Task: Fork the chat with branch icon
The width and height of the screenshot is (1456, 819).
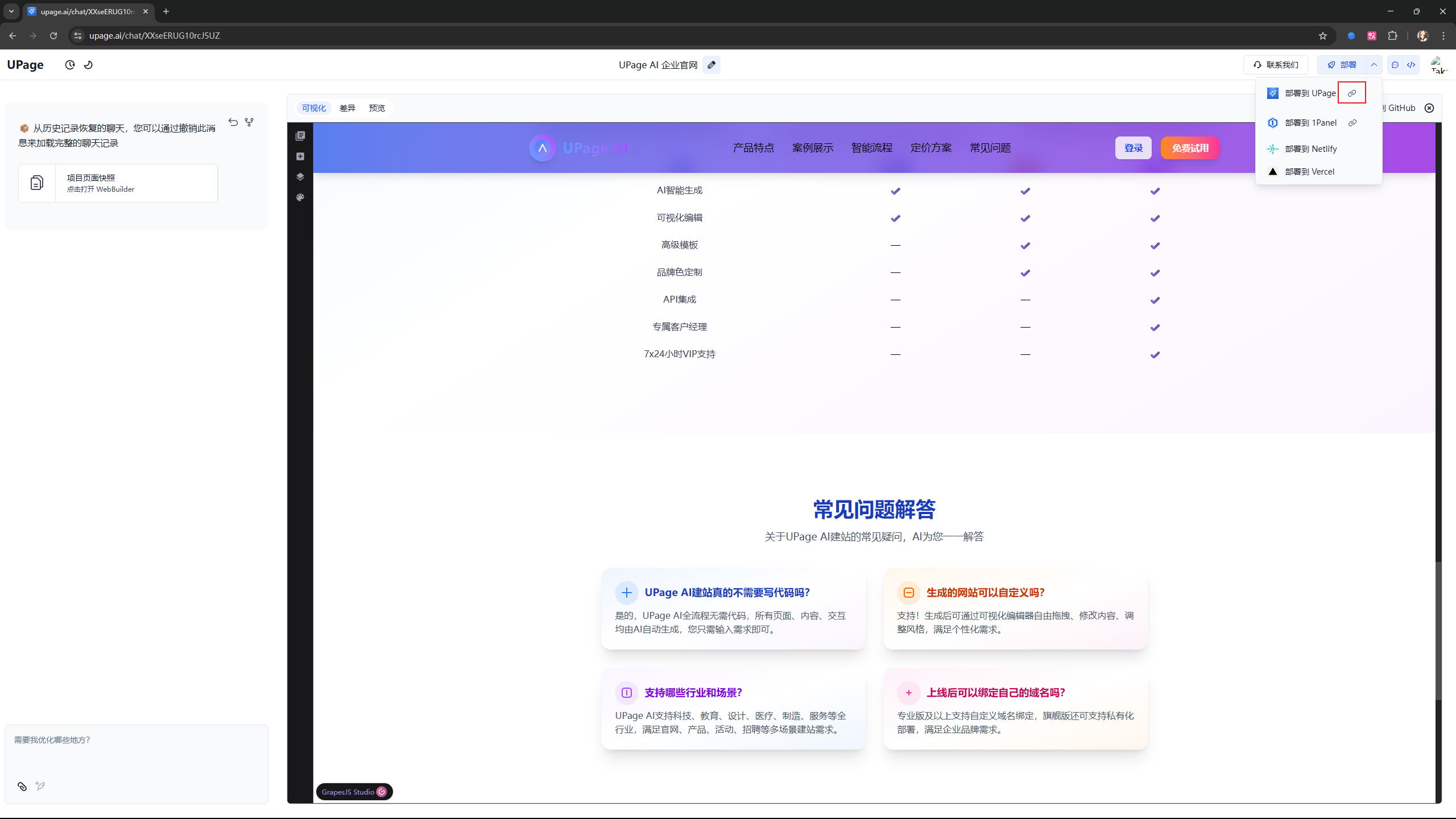Action: coord(249,122)
